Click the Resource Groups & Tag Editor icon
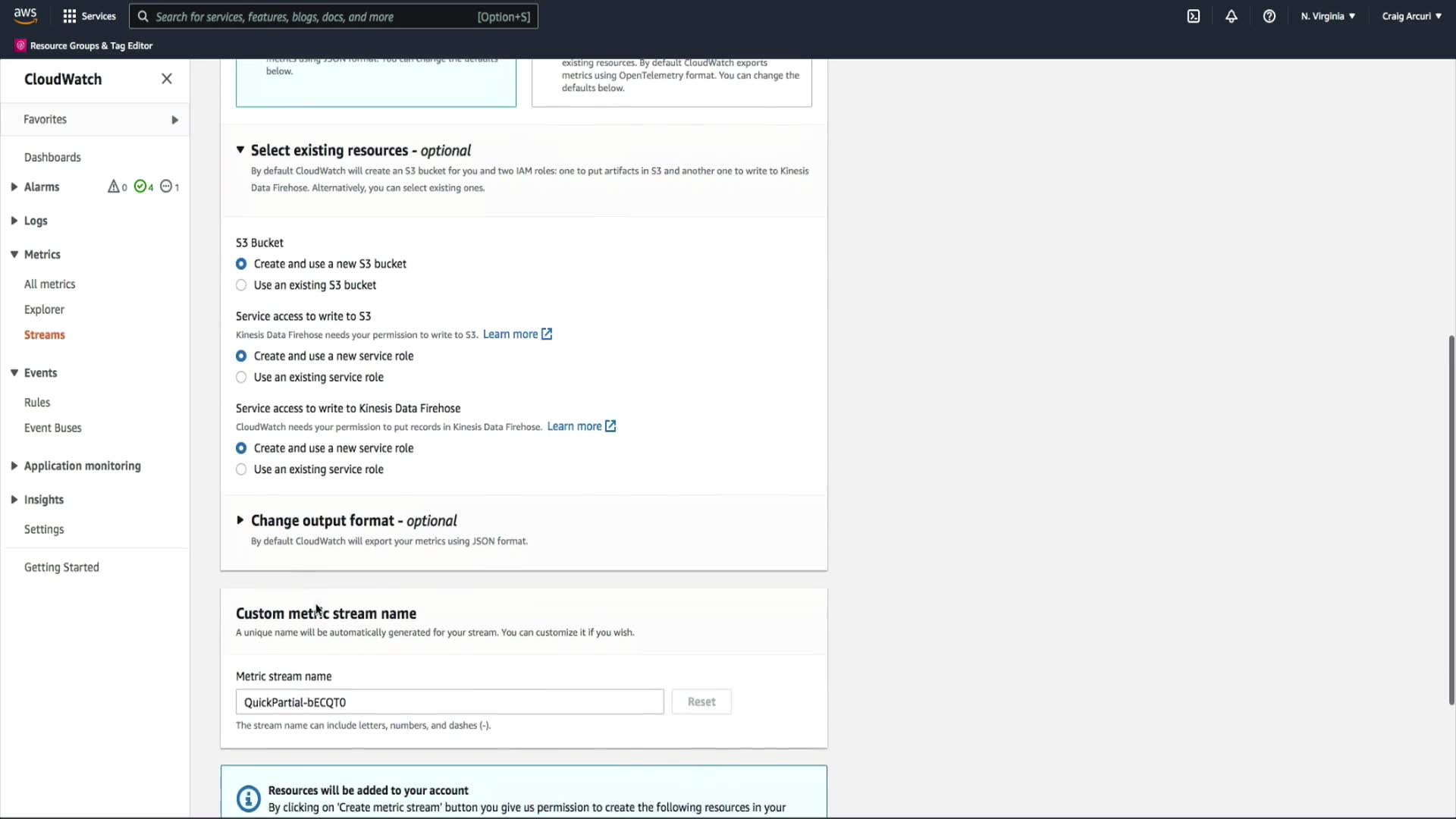Screen dimensions: 1456x819 point(20,45)
